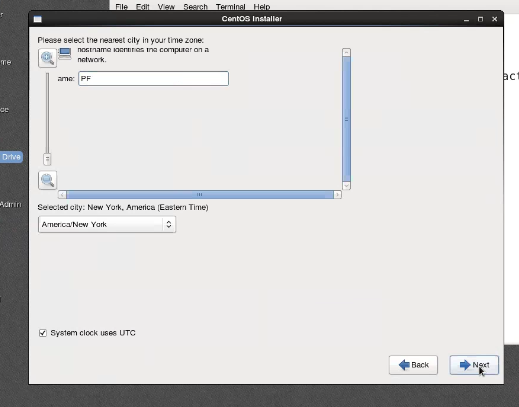Open the Help menu in terminal window
The image size is (519, 407).
[x=262, y=7]
